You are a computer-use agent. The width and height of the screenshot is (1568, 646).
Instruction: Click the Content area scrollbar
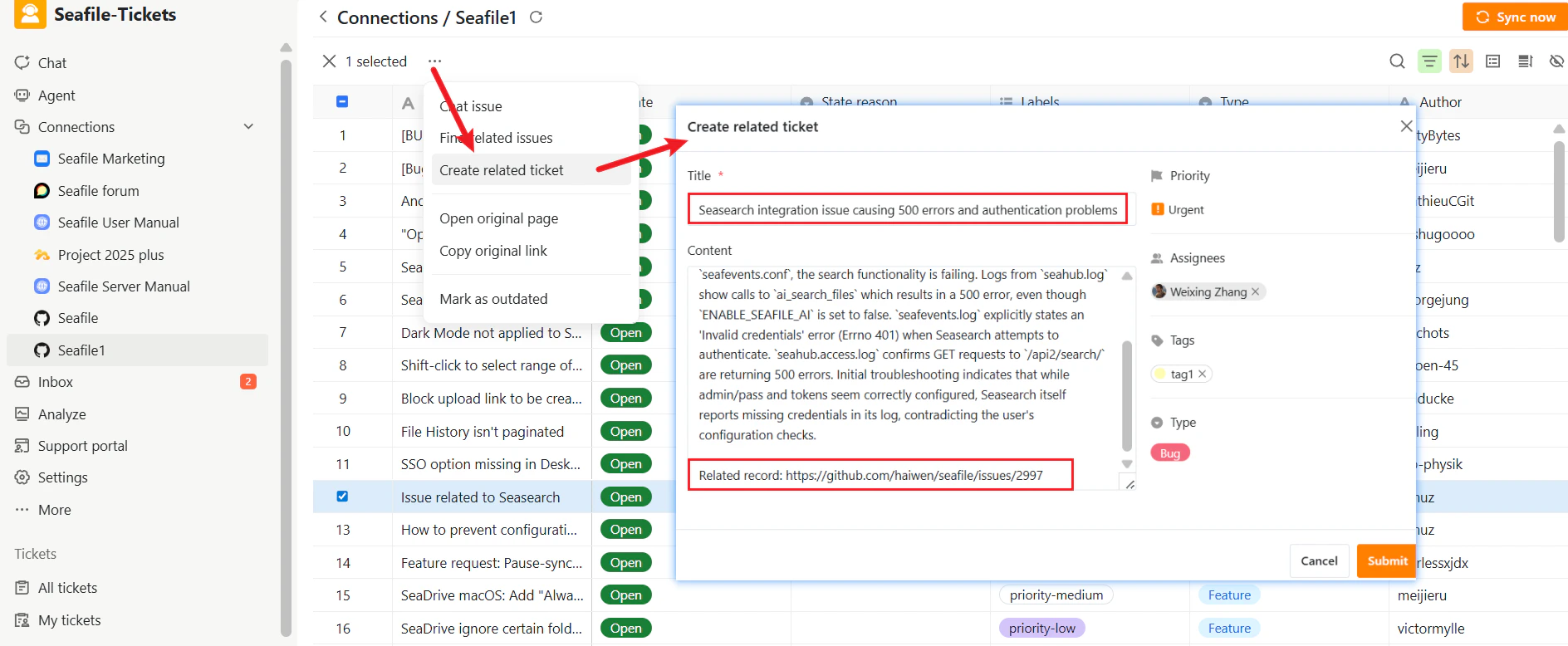point(1127,395)
